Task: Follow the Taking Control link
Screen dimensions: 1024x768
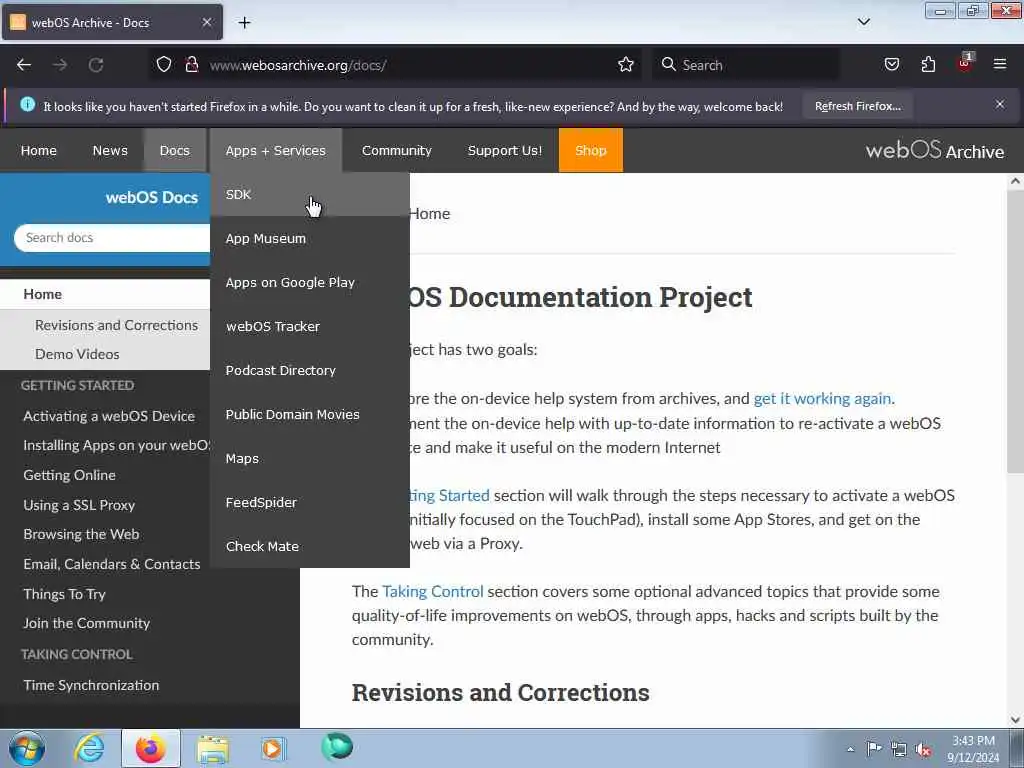Action: coord(432,592)
